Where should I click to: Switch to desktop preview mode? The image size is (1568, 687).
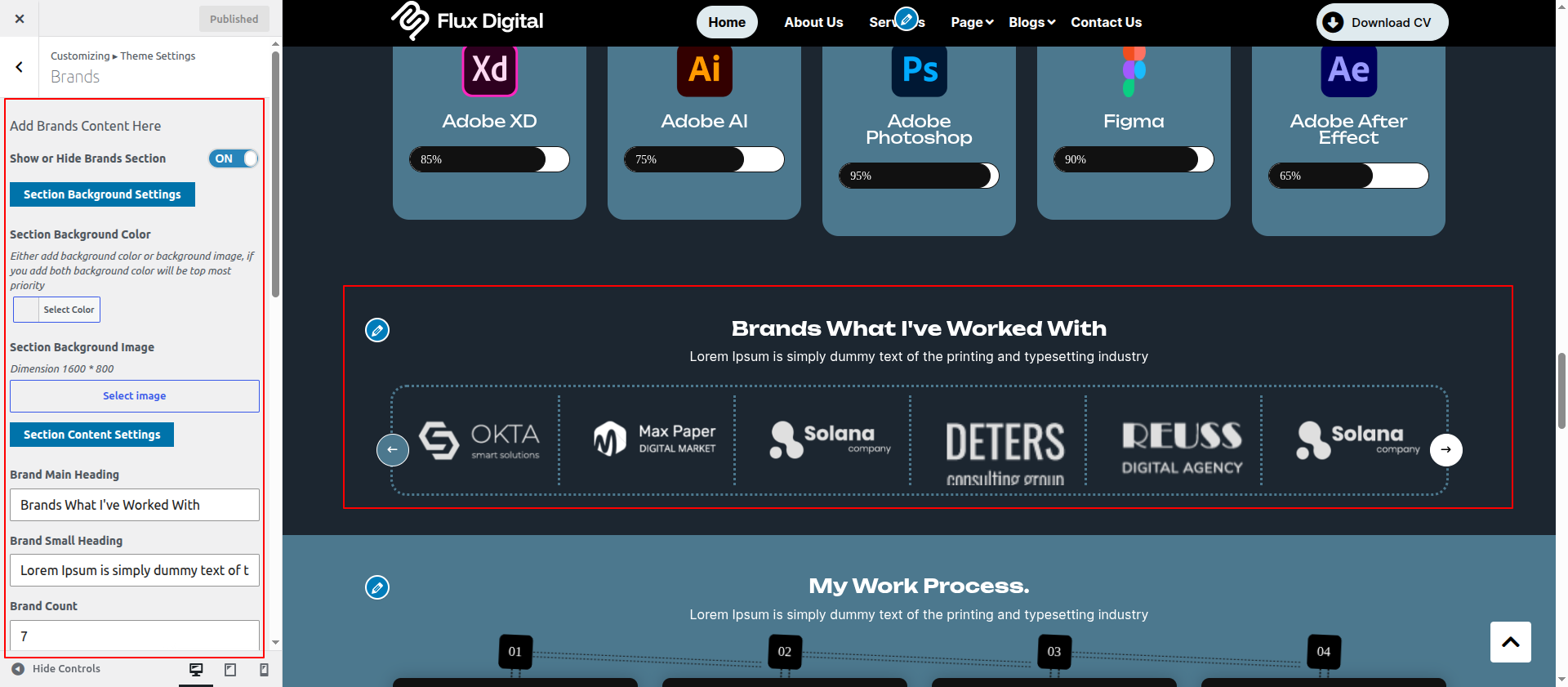point(196,670)
